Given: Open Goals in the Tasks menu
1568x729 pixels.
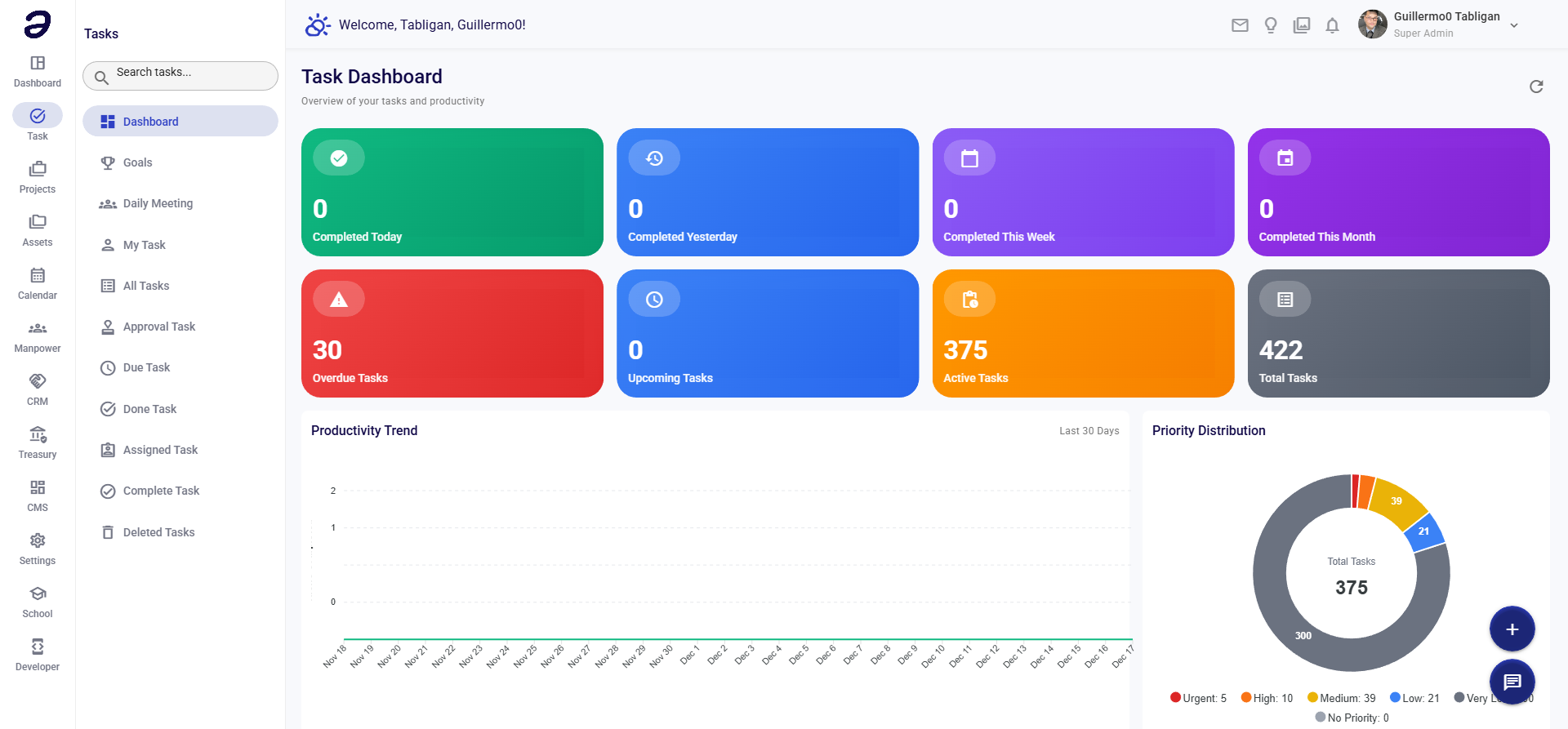Looking at the screenshot, I should [x=180, y=162].
